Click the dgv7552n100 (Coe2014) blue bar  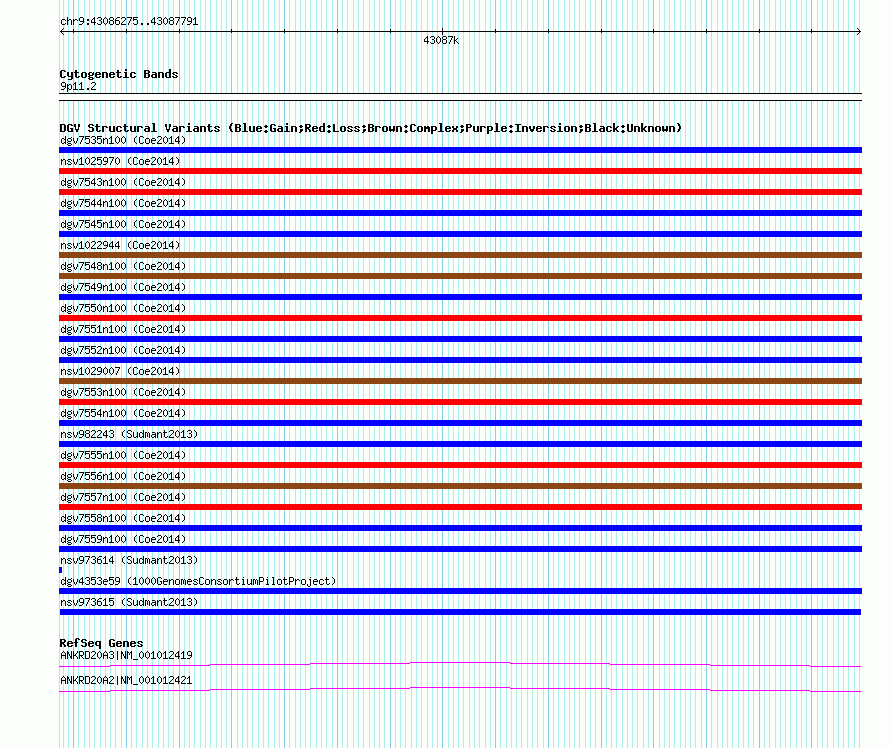[x=460, y=360]
